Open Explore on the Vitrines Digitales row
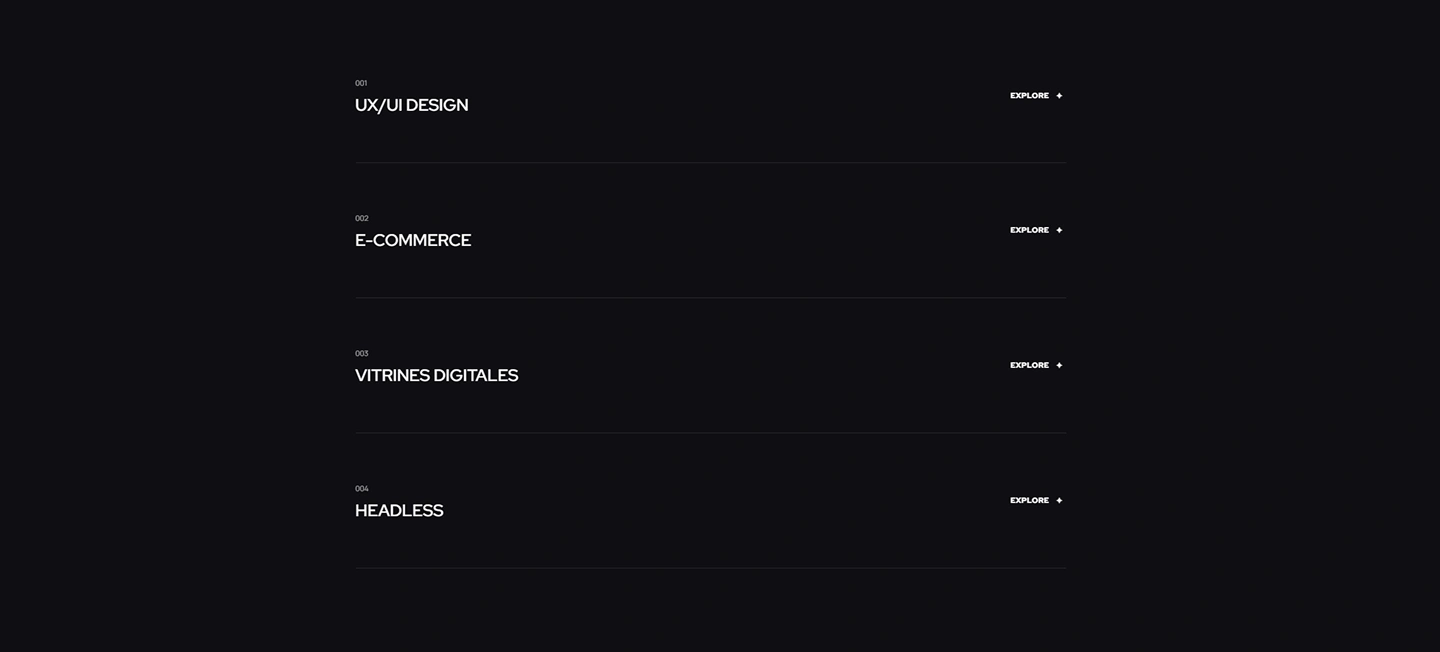The width and height of the screenshot is (1440, 652). point(1029,366)
